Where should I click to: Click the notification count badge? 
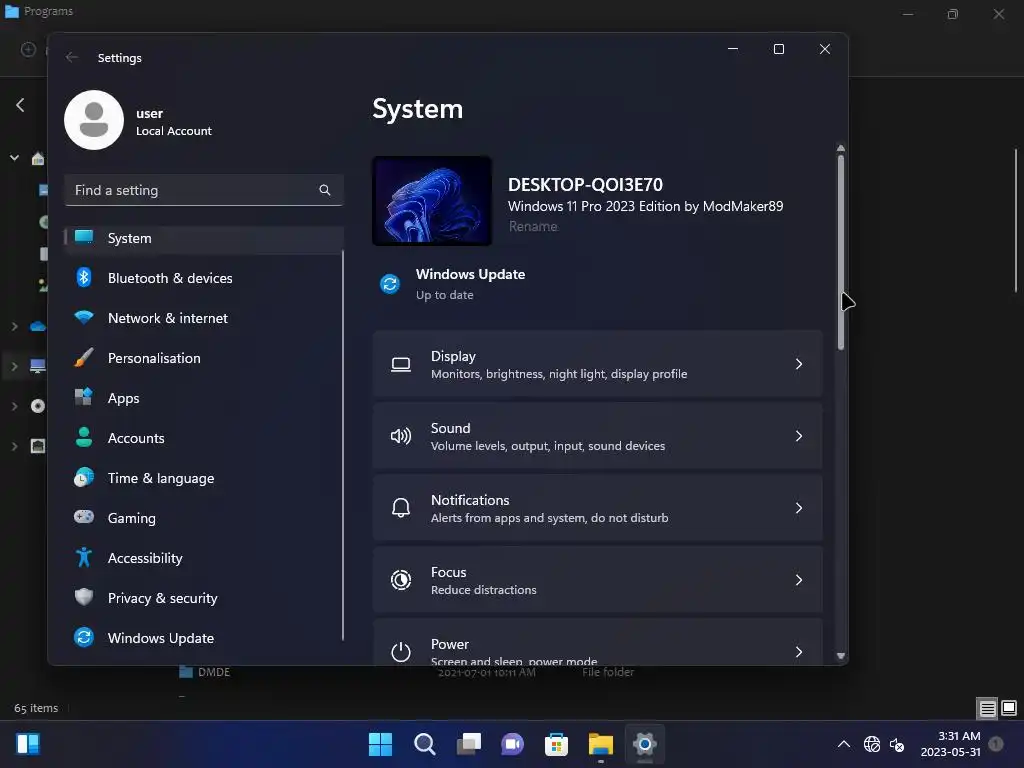996,744
